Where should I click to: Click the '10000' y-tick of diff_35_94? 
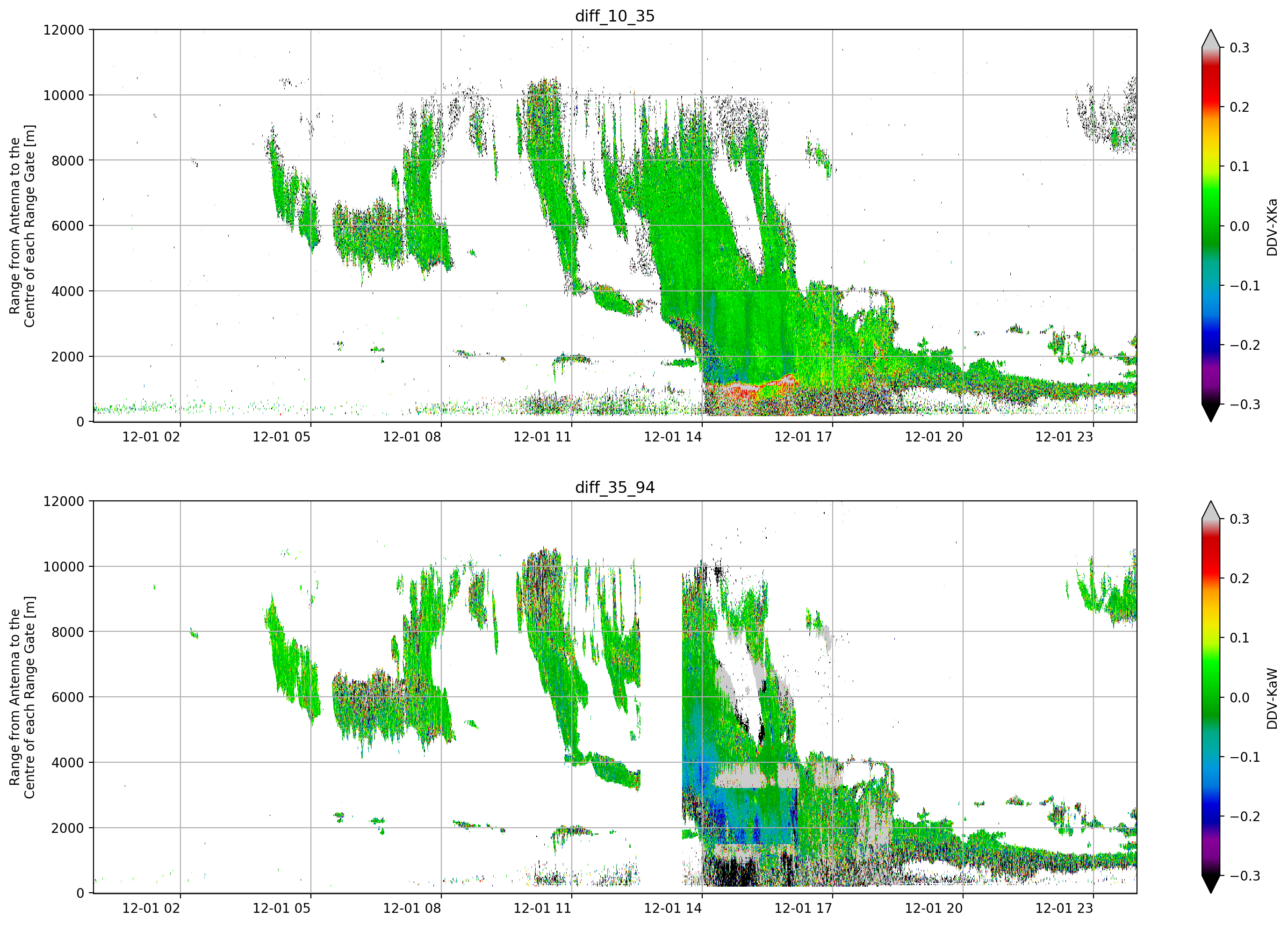[64, 566]
